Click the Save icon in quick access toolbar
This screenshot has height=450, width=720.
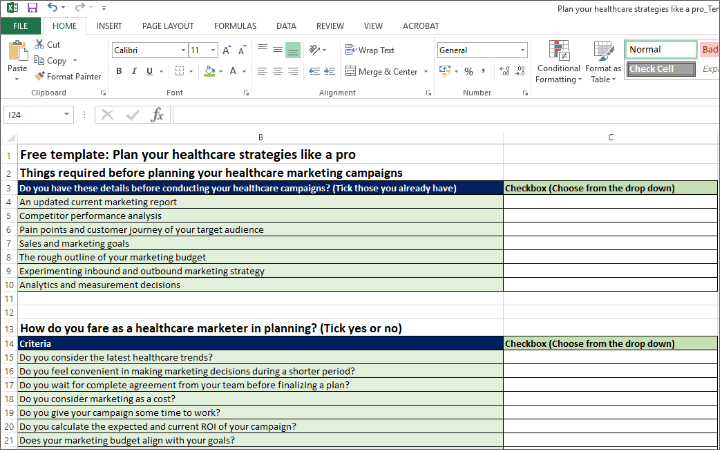point(32,8)
